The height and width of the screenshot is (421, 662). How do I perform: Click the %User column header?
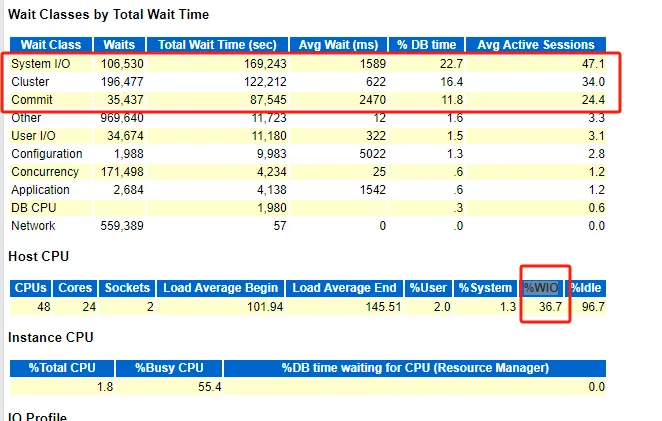pyautogui.click(x=428, y=288)
